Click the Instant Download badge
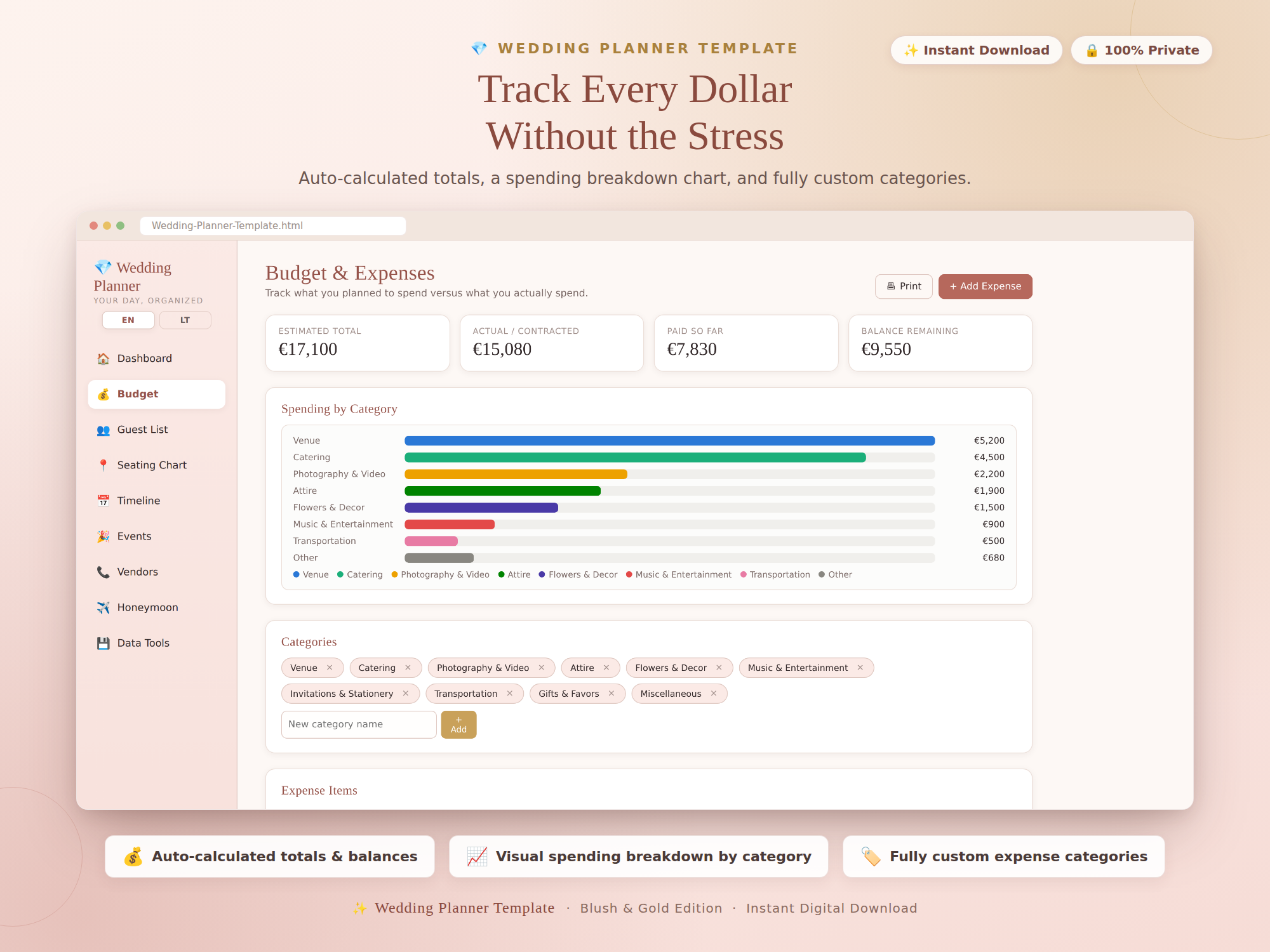1270x952 pixels. tap(976, 50)
